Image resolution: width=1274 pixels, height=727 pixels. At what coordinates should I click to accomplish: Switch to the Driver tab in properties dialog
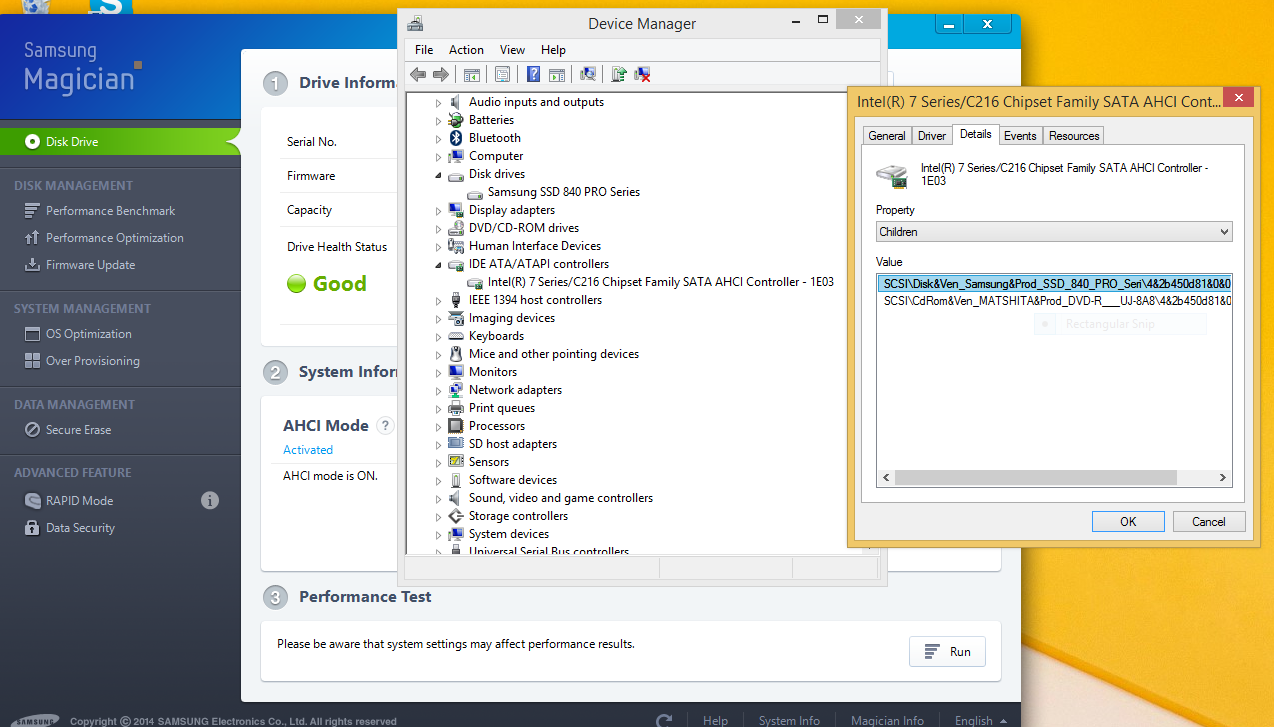[932, 136]
